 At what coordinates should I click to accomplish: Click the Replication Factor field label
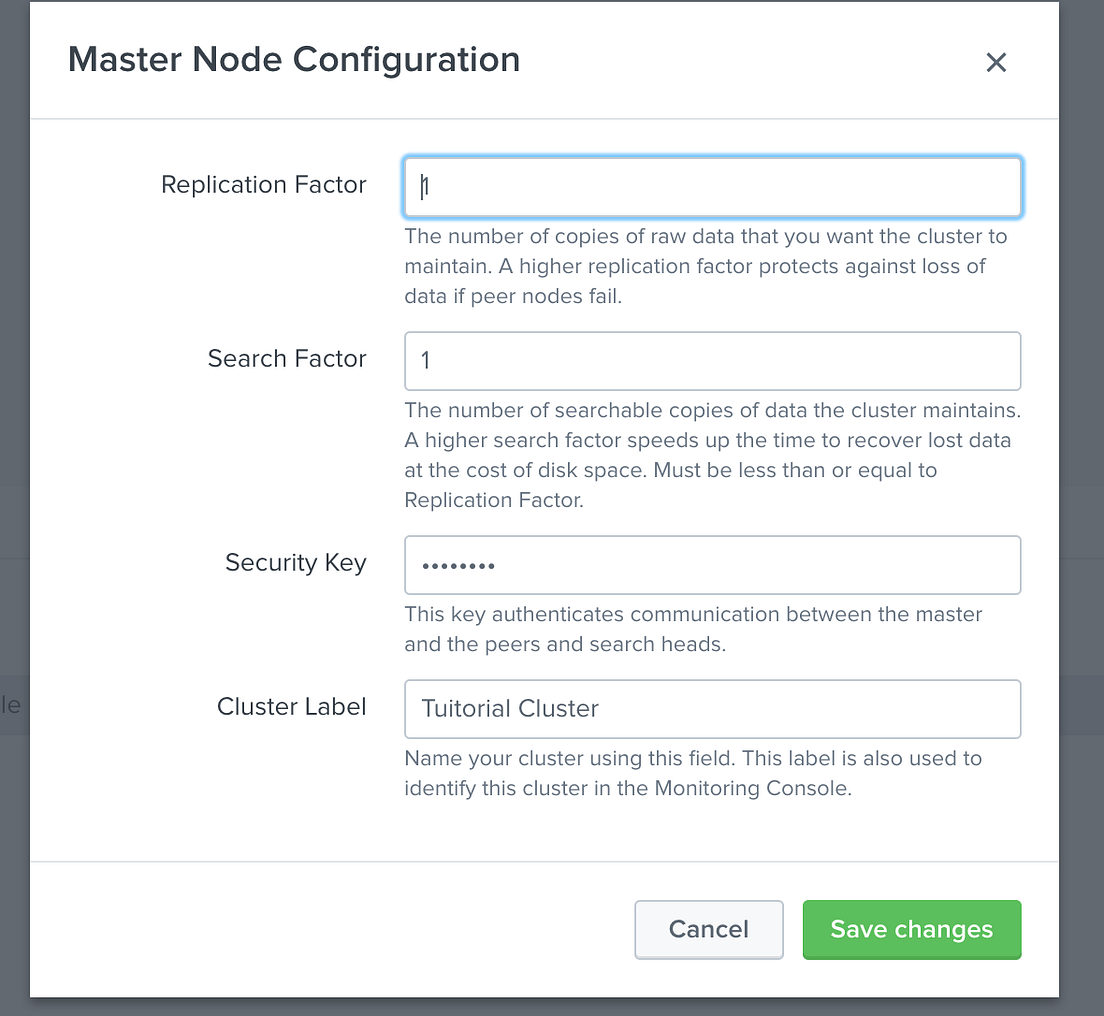(x=263, y=185)
